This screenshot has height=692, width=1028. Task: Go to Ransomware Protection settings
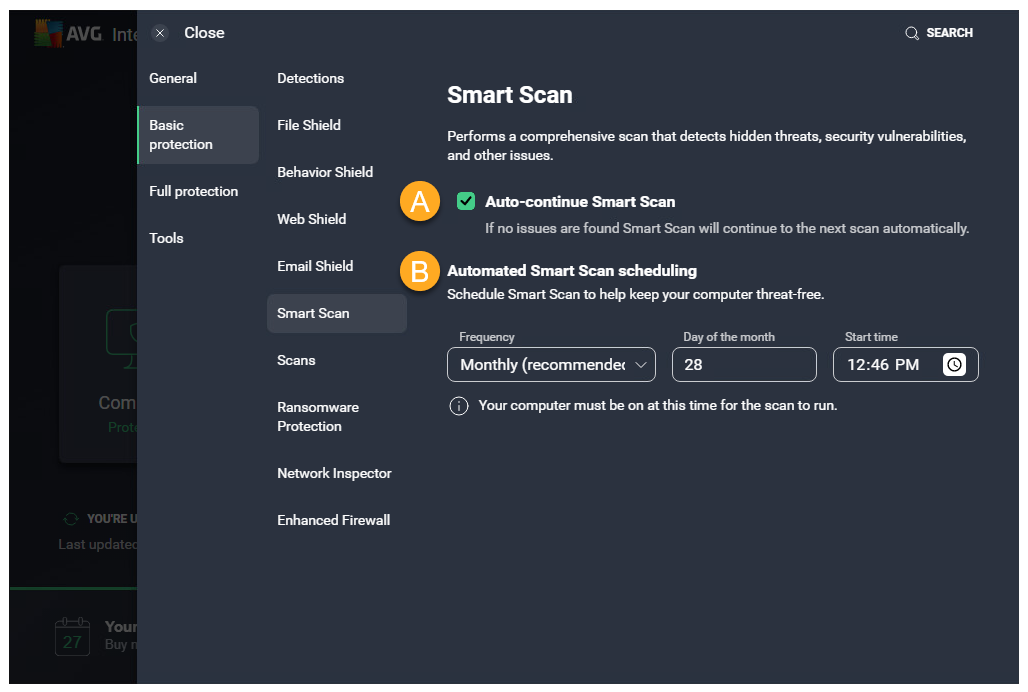click(x=318, y=417)
